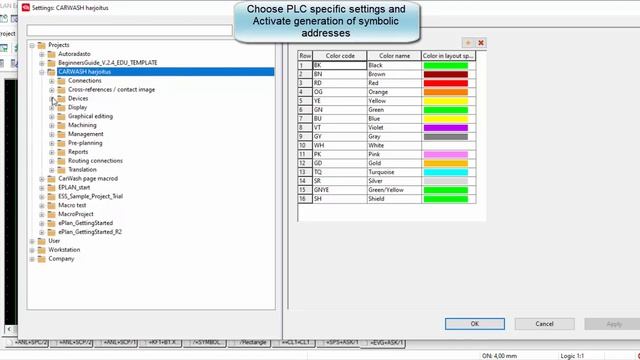Image resolution: width=640 pixels, height=360 pixels.
Task: Click the Brown row color swatch
Action: (446, 74)
